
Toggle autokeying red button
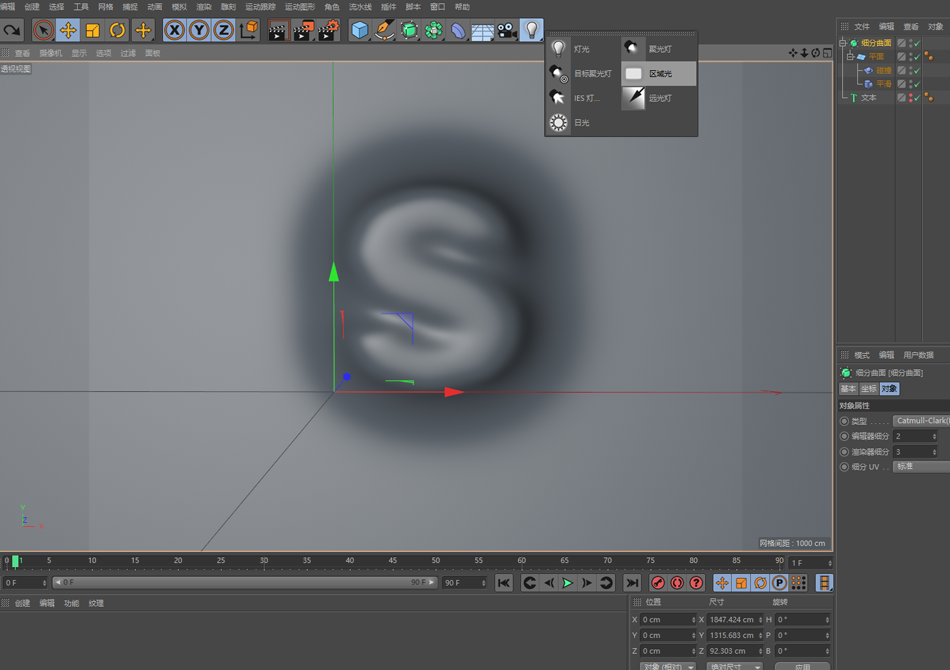click(677, 583)
